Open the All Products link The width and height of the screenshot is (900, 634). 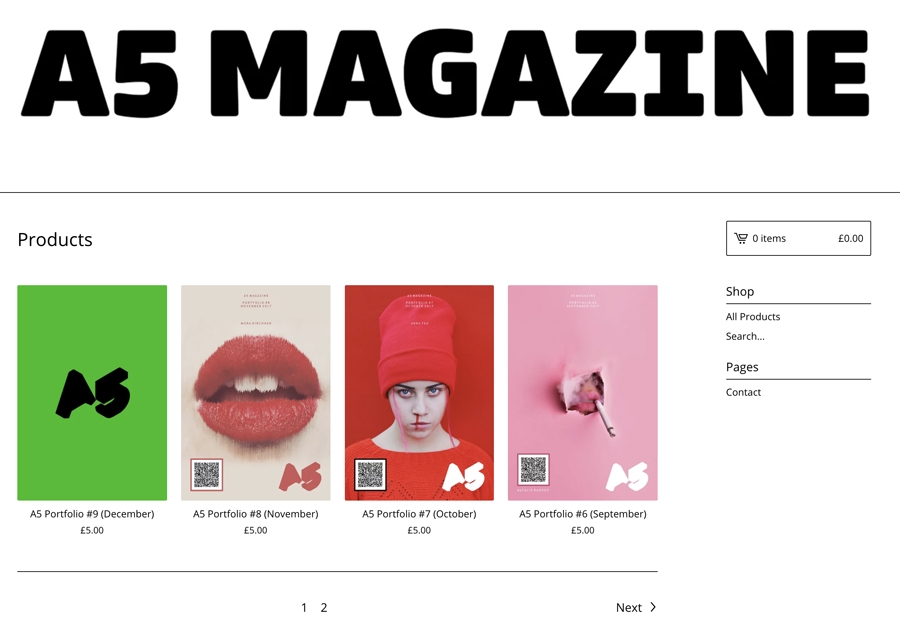752,317
